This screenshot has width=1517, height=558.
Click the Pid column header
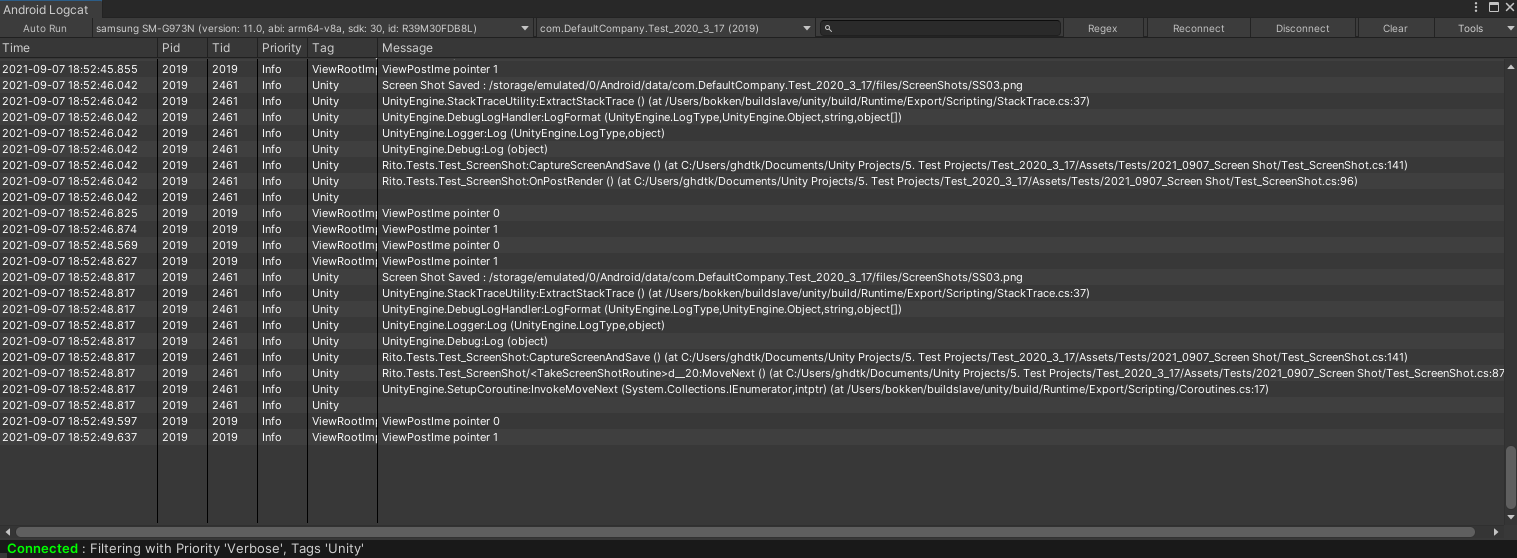click(x=183, y=48)
